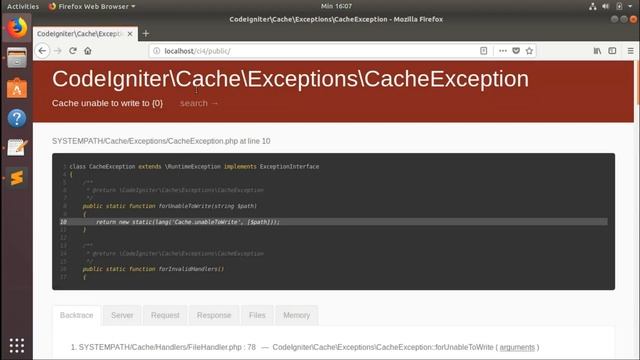
Task: Open Sublime Text from the dock
Action: [x=17, y=178]
